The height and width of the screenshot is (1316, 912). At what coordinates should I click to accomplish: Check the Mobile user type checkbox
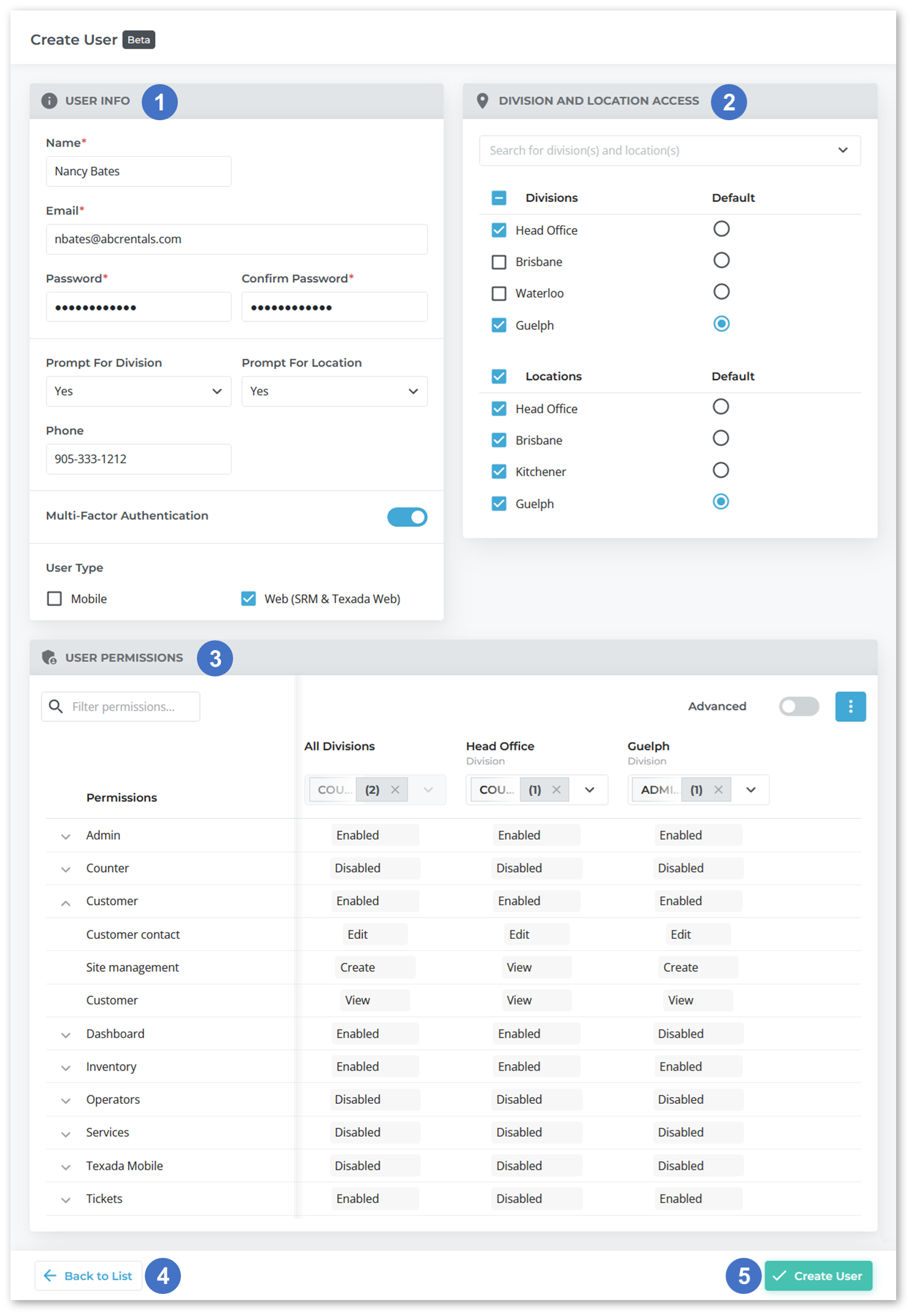pyautogui.click(x=55, y=599)
